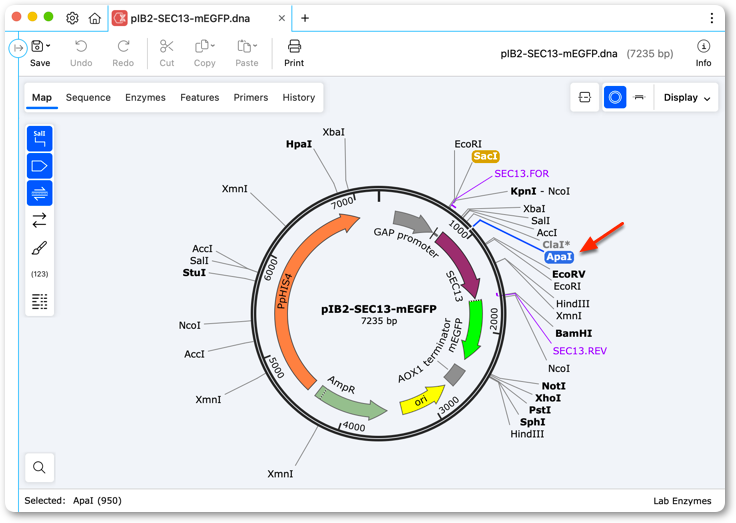Viewport: 736px width, 523px height.
Task: Click the Save icon
Action: pos(37,46)
